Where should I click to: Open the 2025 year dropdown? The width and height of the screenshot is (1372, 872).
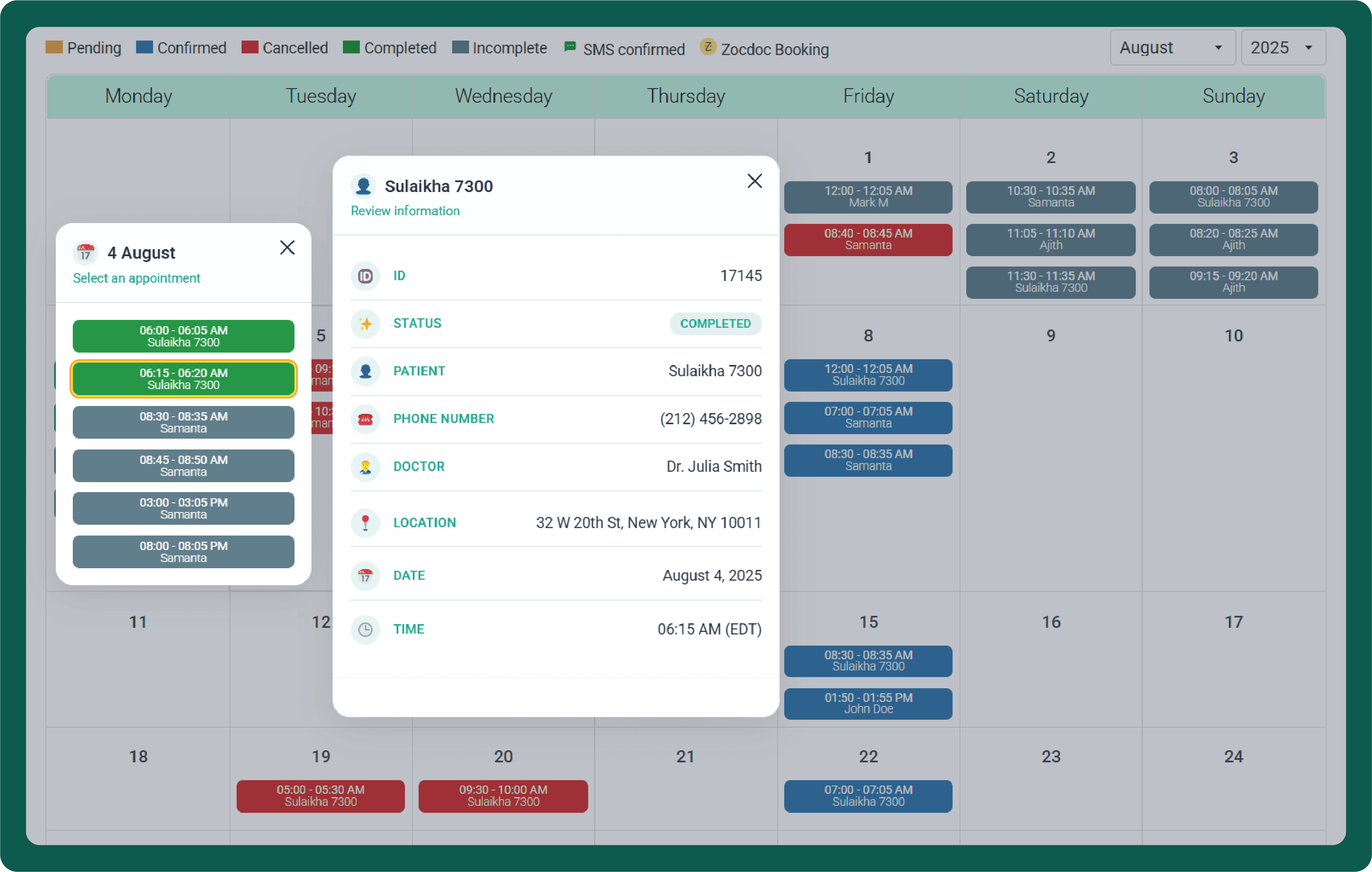coord(1283,47)
